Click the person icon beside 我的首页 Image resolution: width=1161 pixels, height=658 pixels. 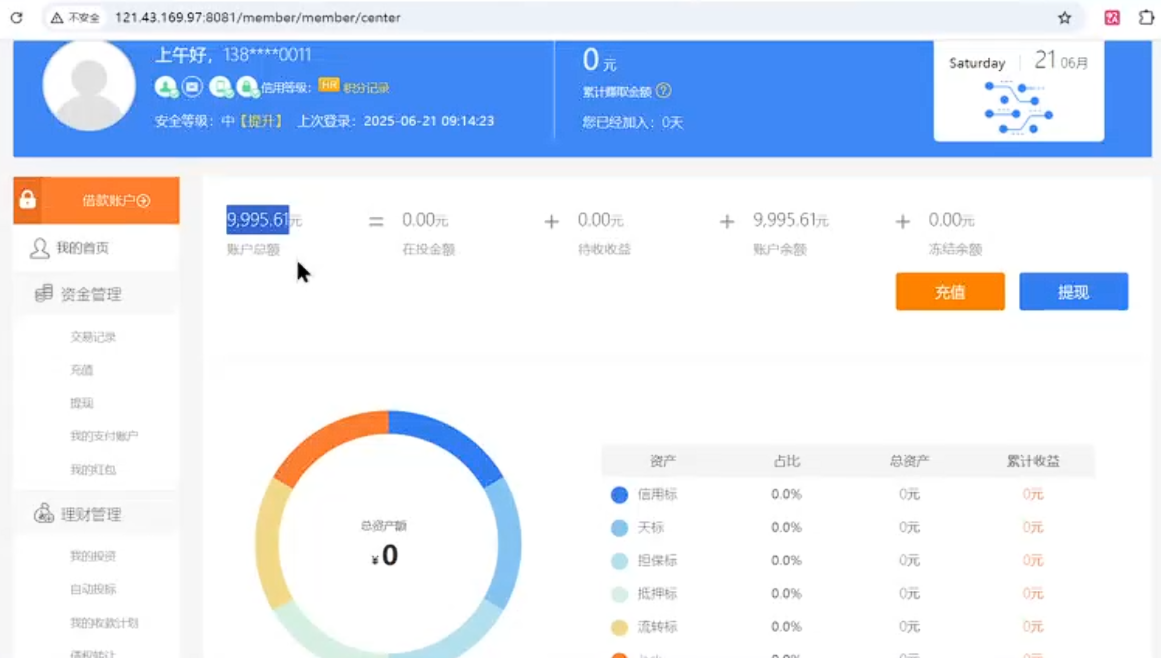pyautogui.click(x=39, y=248)
